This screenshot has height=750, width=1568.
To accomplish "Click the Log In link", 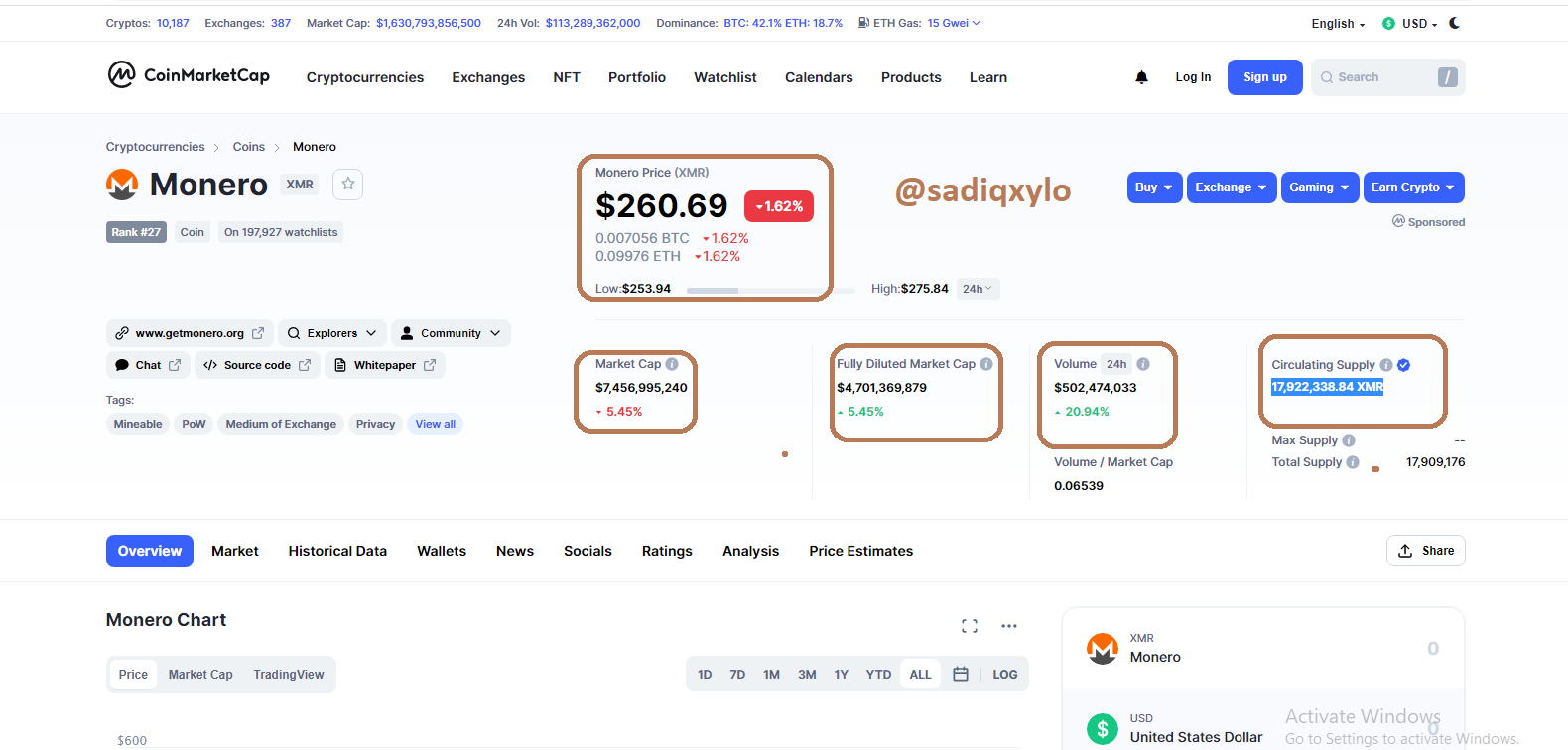I will [1193, 77].
